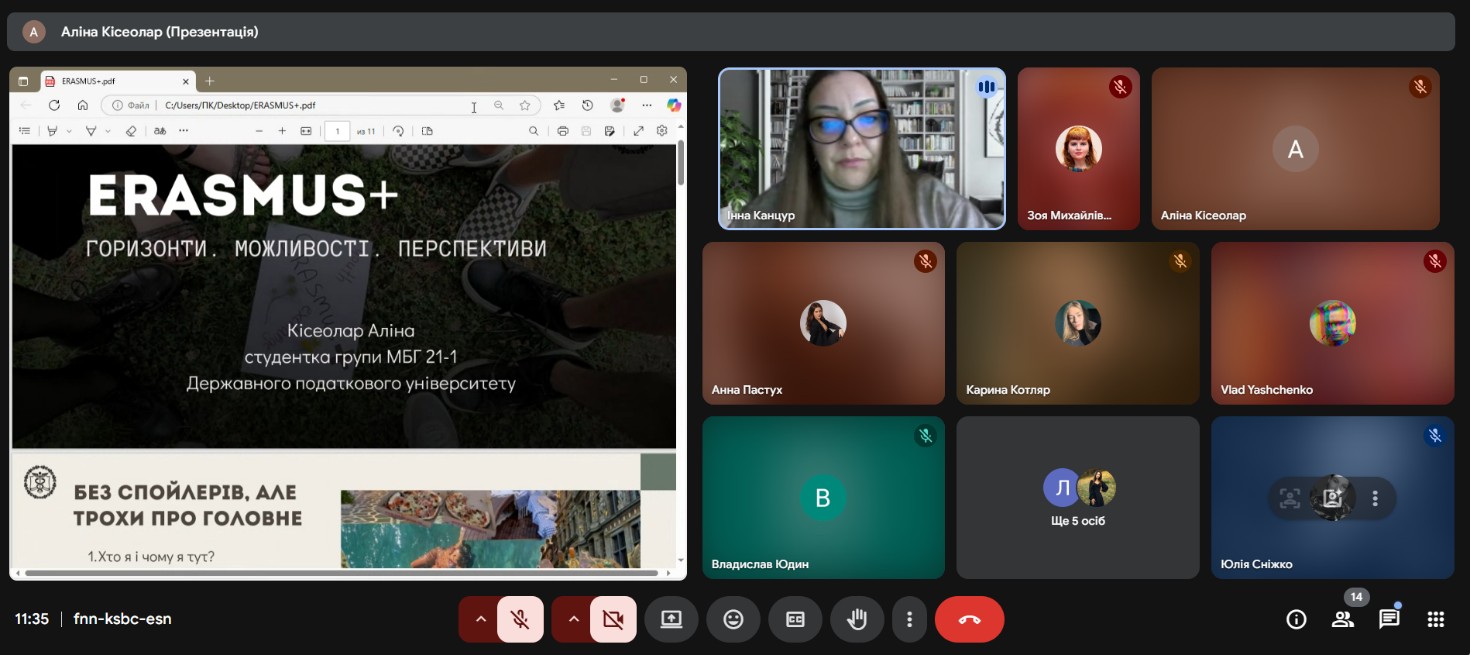Open a new browser tab
Image resolution: width=1470 pixels, height=655 pixels.
[x=209, y=81]
